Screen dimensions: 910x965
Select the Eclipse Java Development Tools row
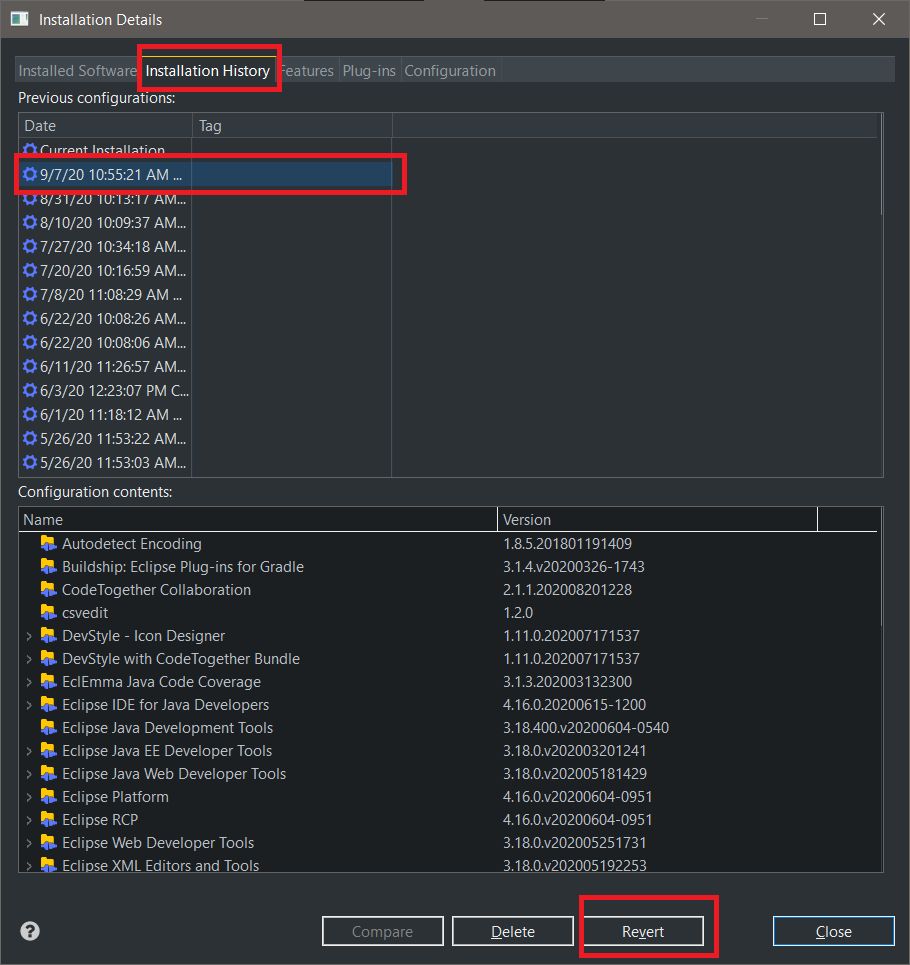tap(448, 727)
